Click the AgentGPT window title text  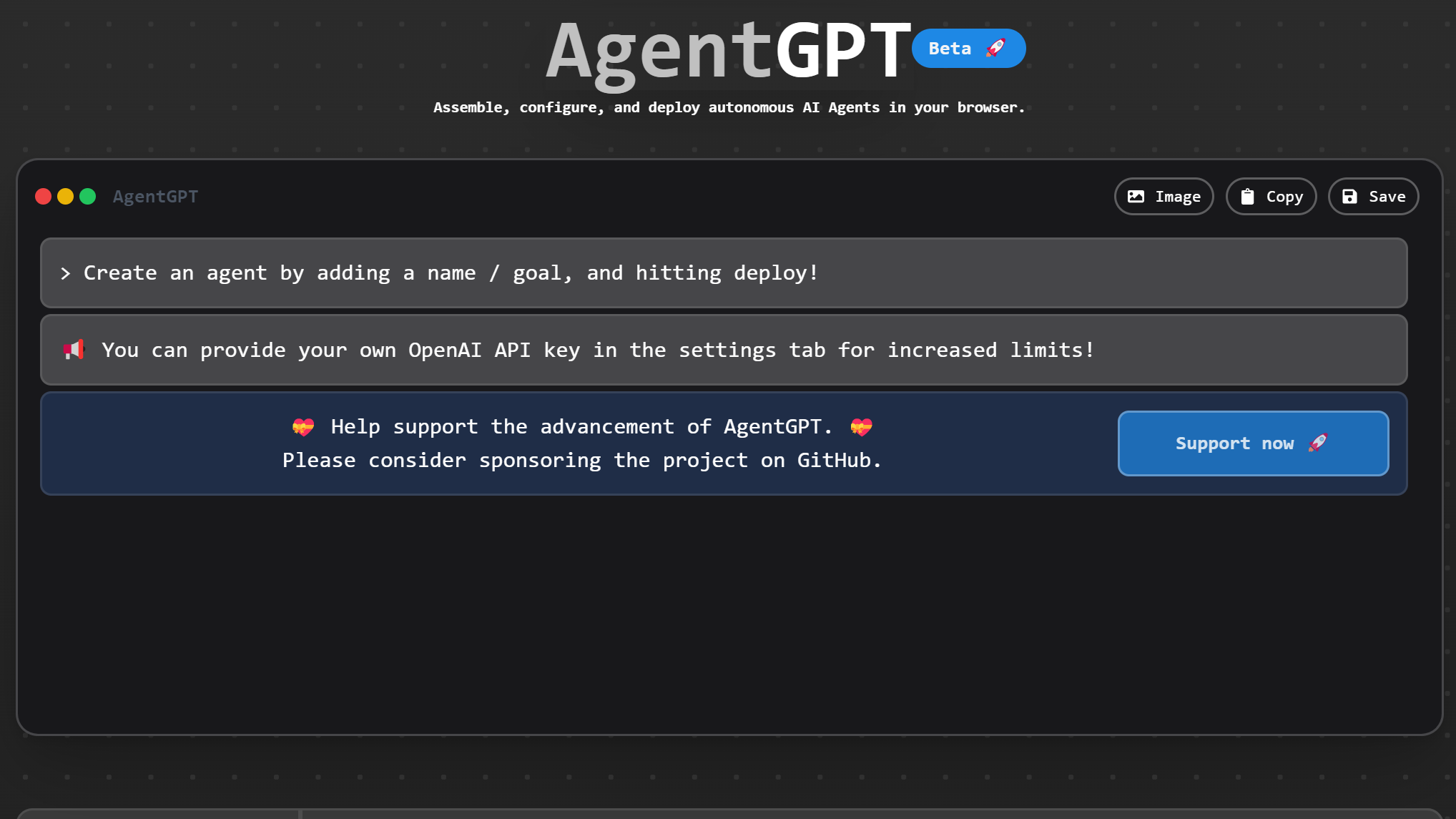(x=155, y=197)
